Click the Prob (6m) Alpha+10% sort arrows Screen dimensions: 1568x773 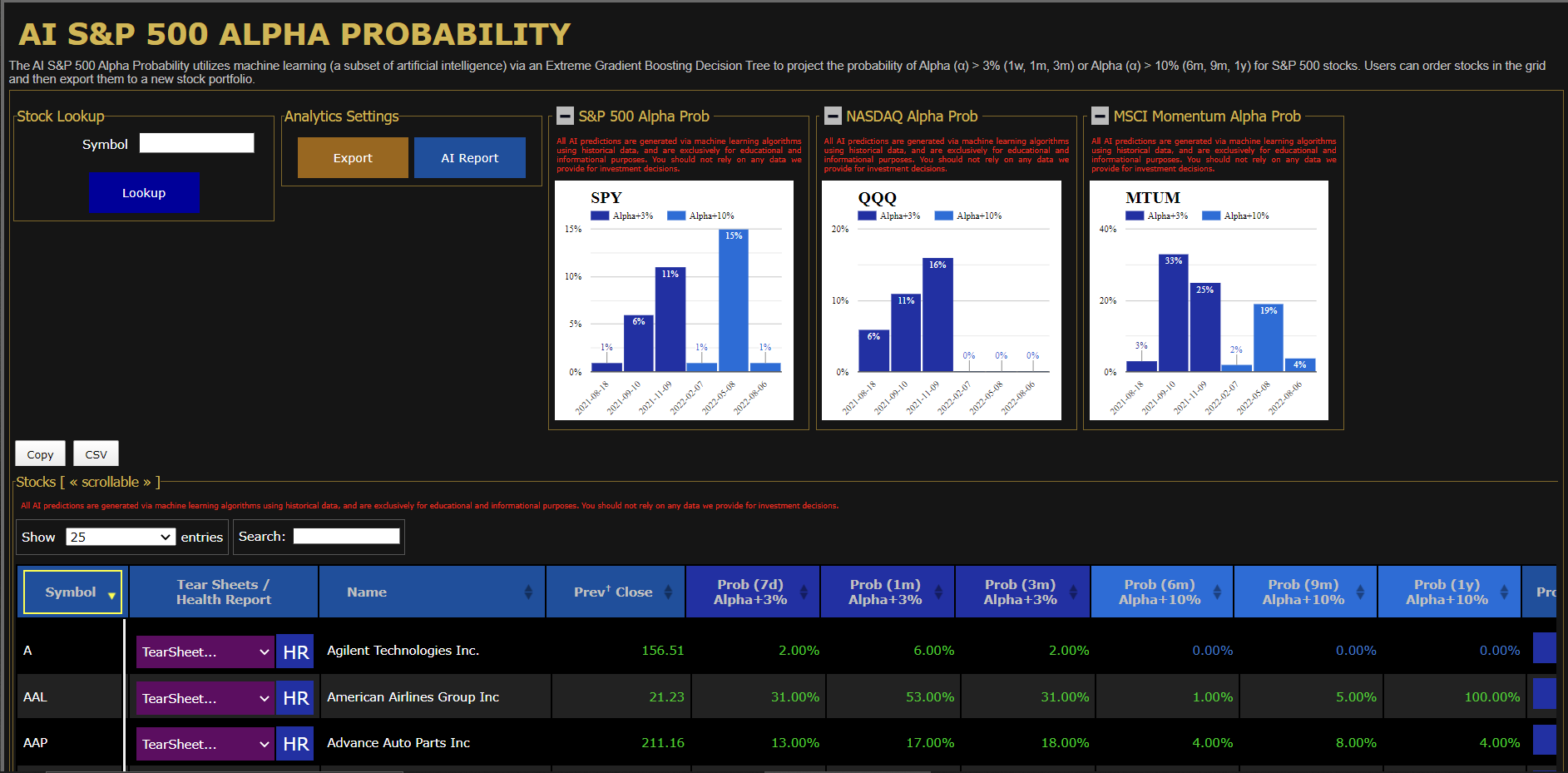[x=1217, y=592]
